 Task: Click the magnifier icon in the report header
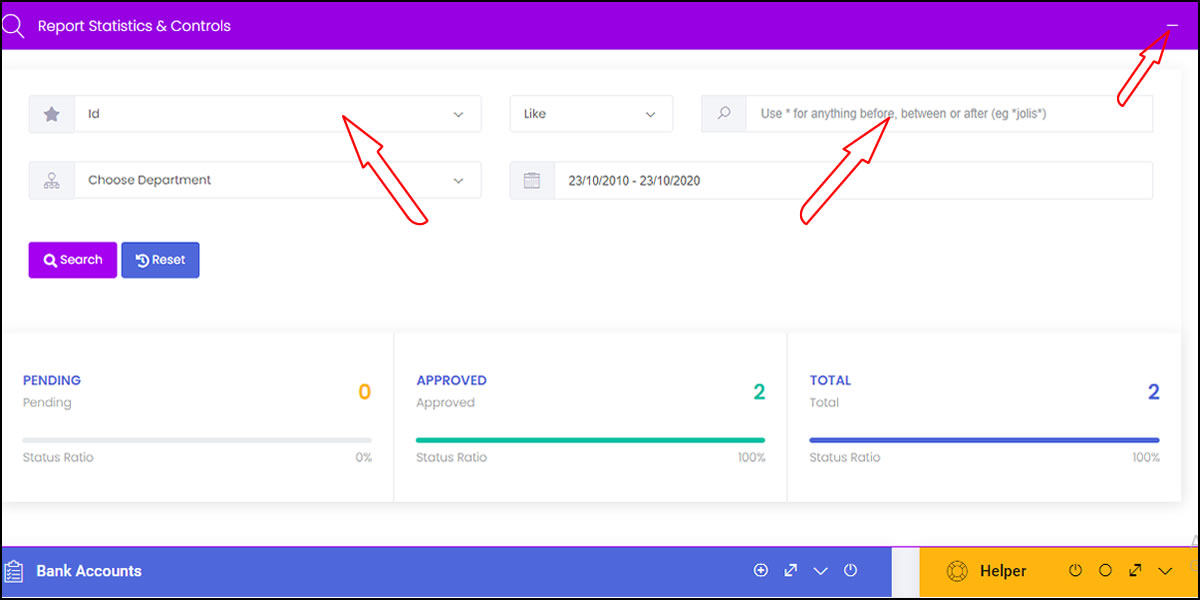click(x=13, y=26)
